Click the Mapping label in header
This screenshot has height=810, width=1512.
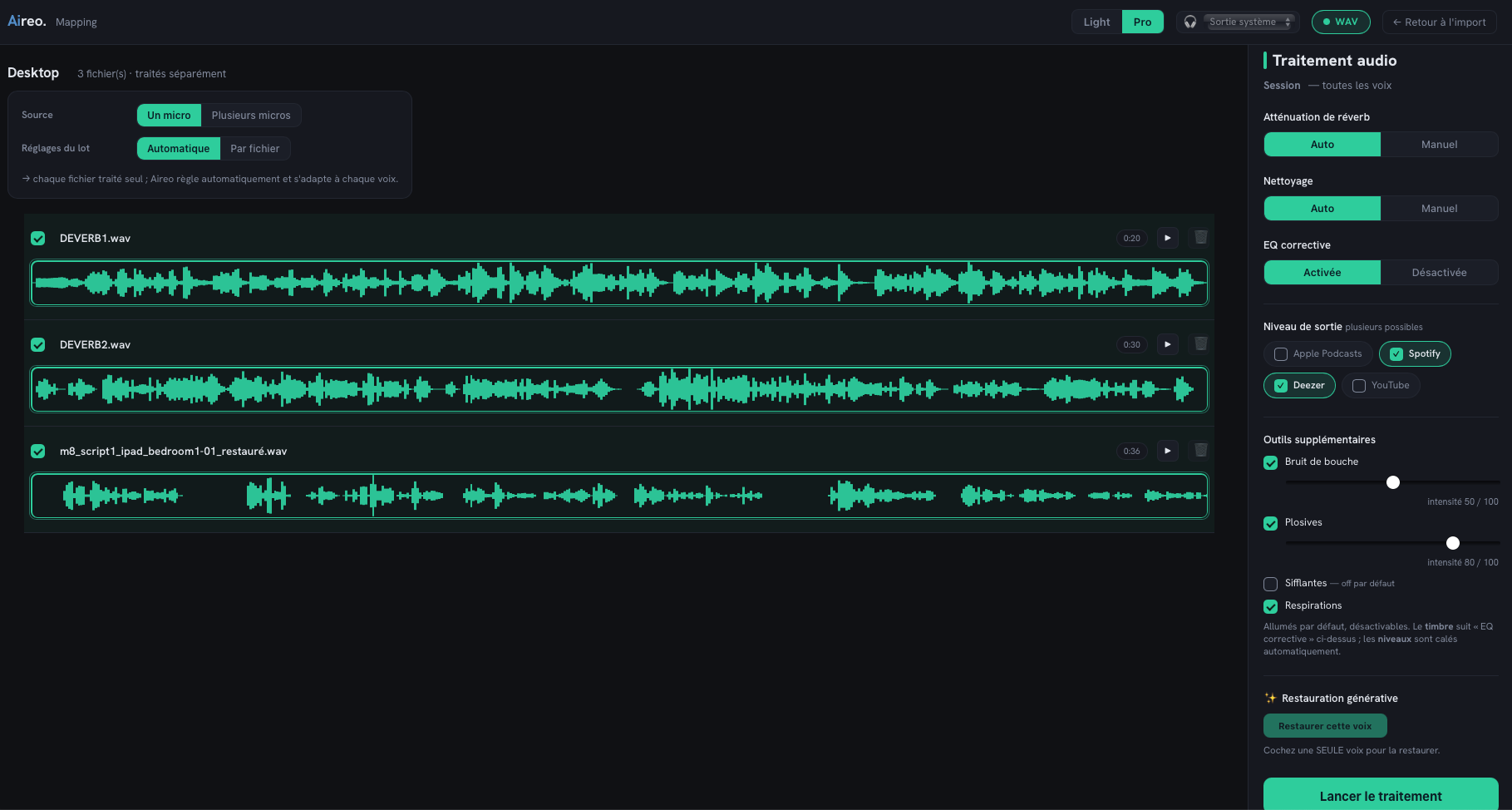pos(76,22)
